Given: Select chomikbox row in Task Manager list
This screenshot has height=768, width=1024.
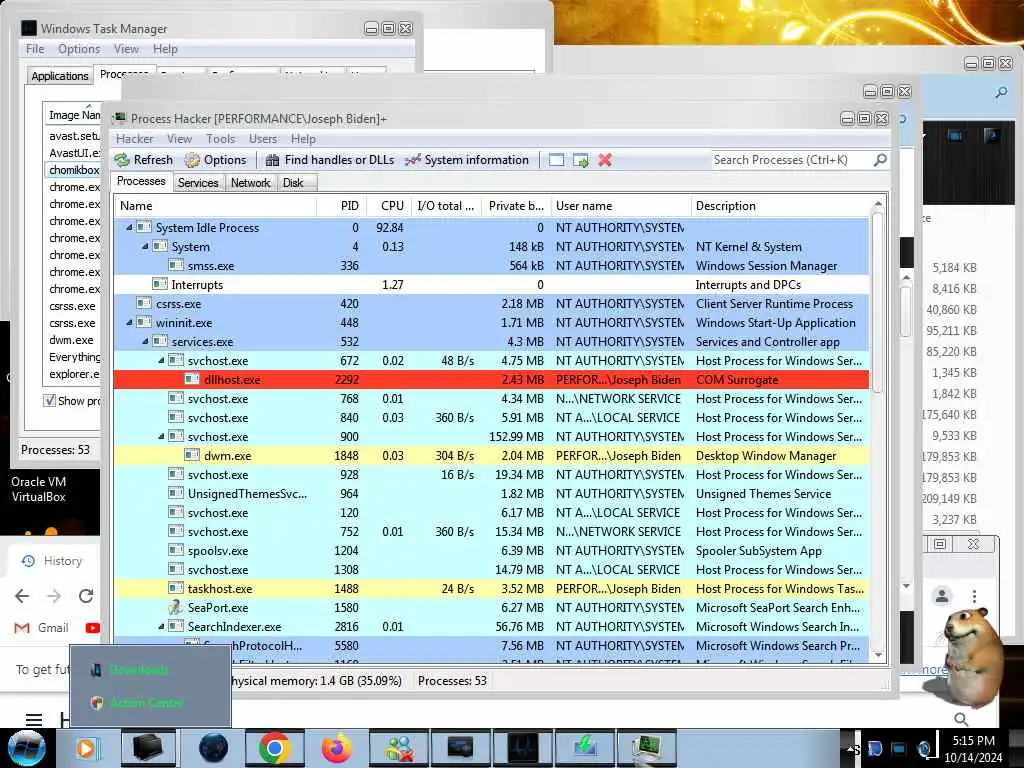Looking at the screenshot, I should point(74,170).
